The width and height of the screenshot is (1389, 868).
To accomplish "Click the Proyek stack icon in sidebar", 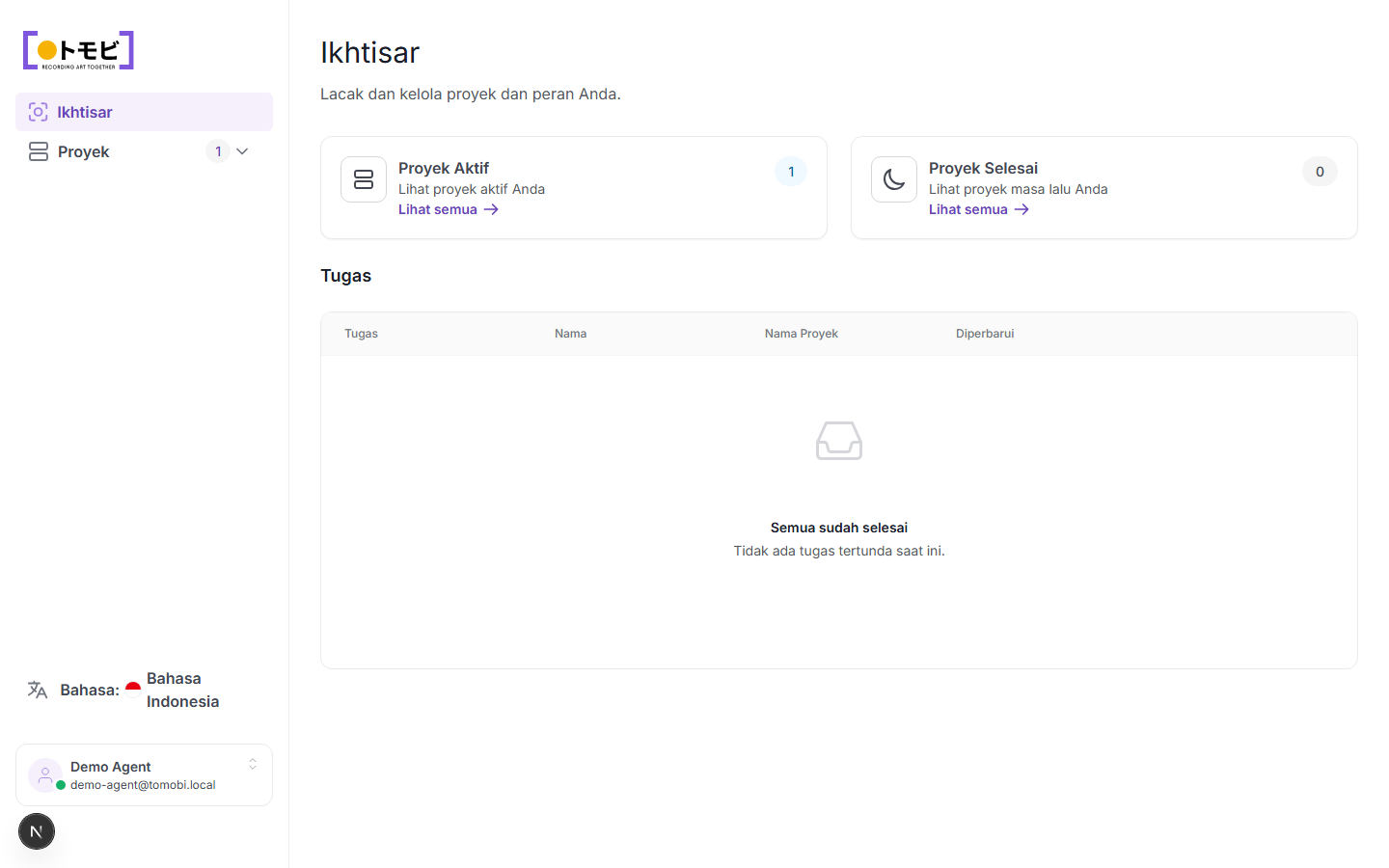I will tap(39, 151).
